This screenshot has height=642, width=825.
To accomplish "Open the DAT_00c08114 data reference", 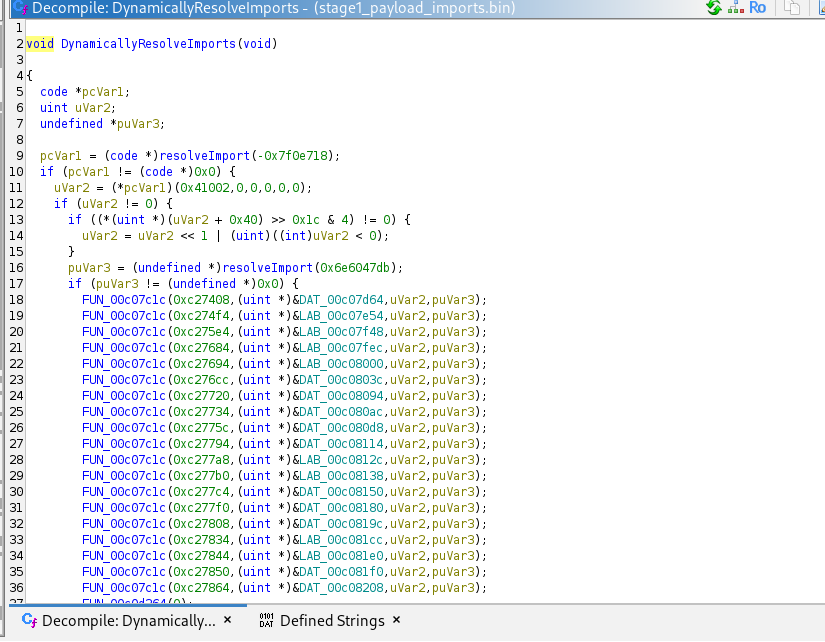I will point(341,444).
